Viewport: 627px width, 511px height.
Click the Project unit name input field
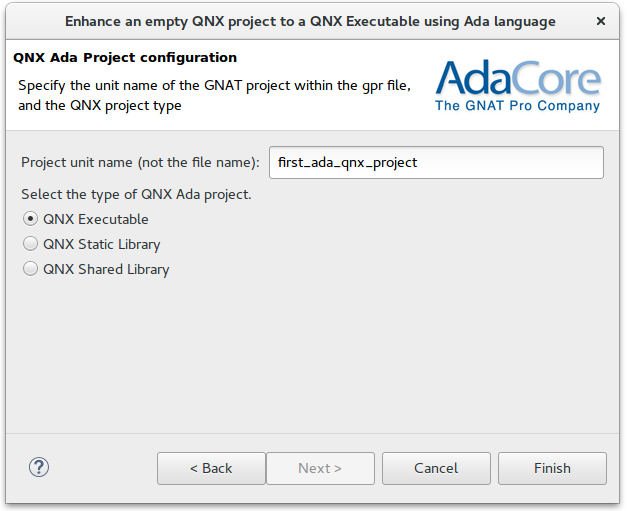click(436, 162)
